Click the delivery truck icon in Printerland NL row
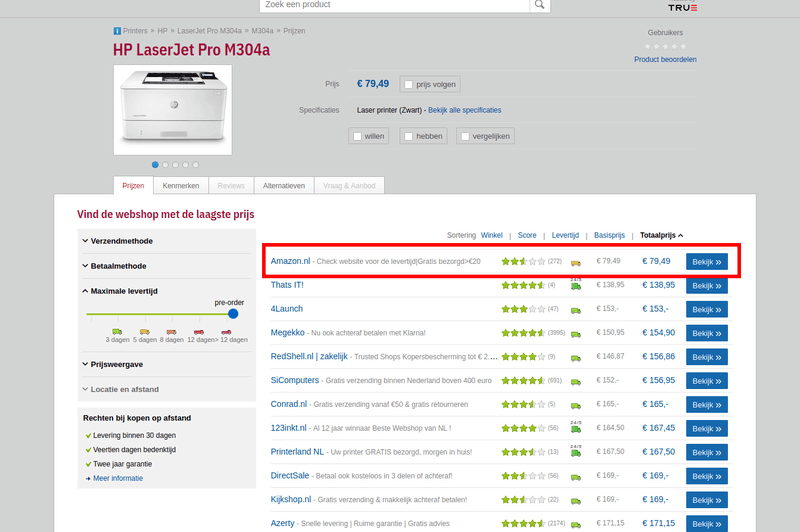The height and width of the screenshot is (532, 800). coord(576,452)
